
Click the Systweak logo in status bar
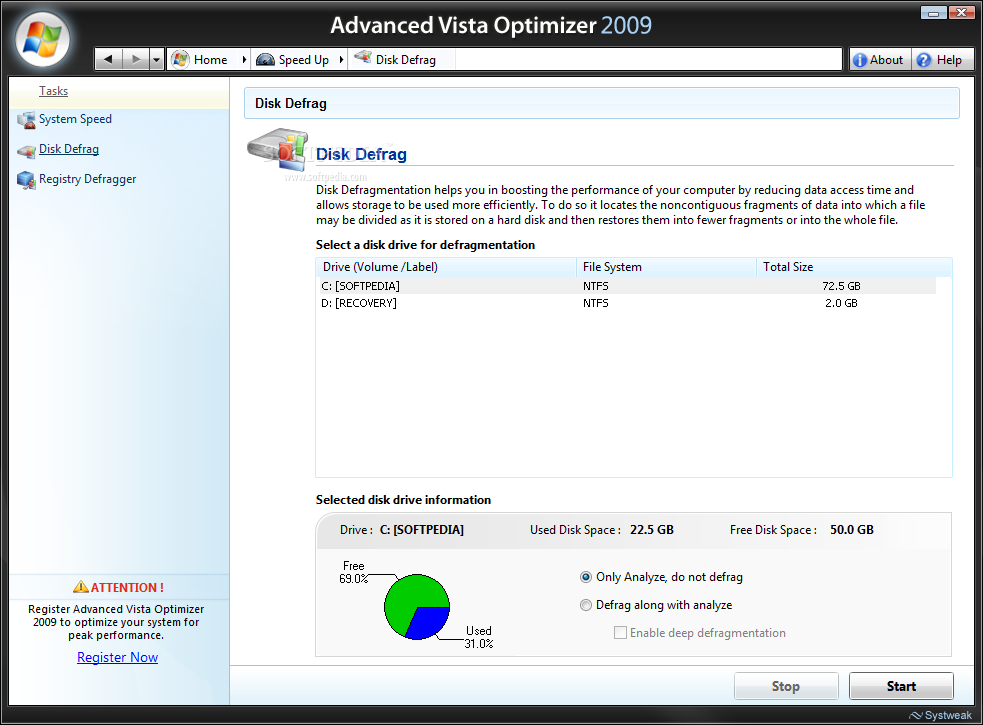pos(940,715)
